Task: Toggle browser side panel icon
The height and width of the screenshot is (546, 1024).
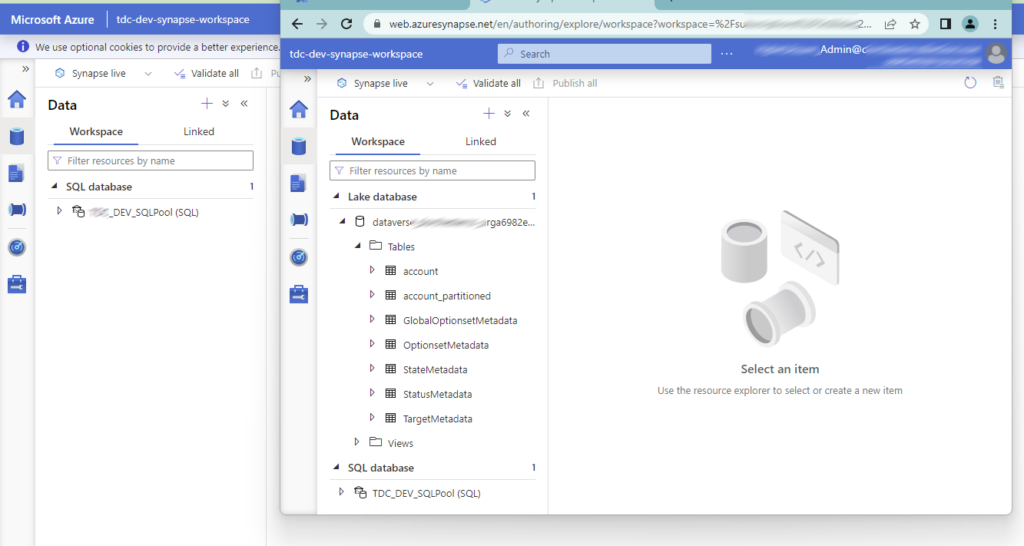Action: coord(945,24)
